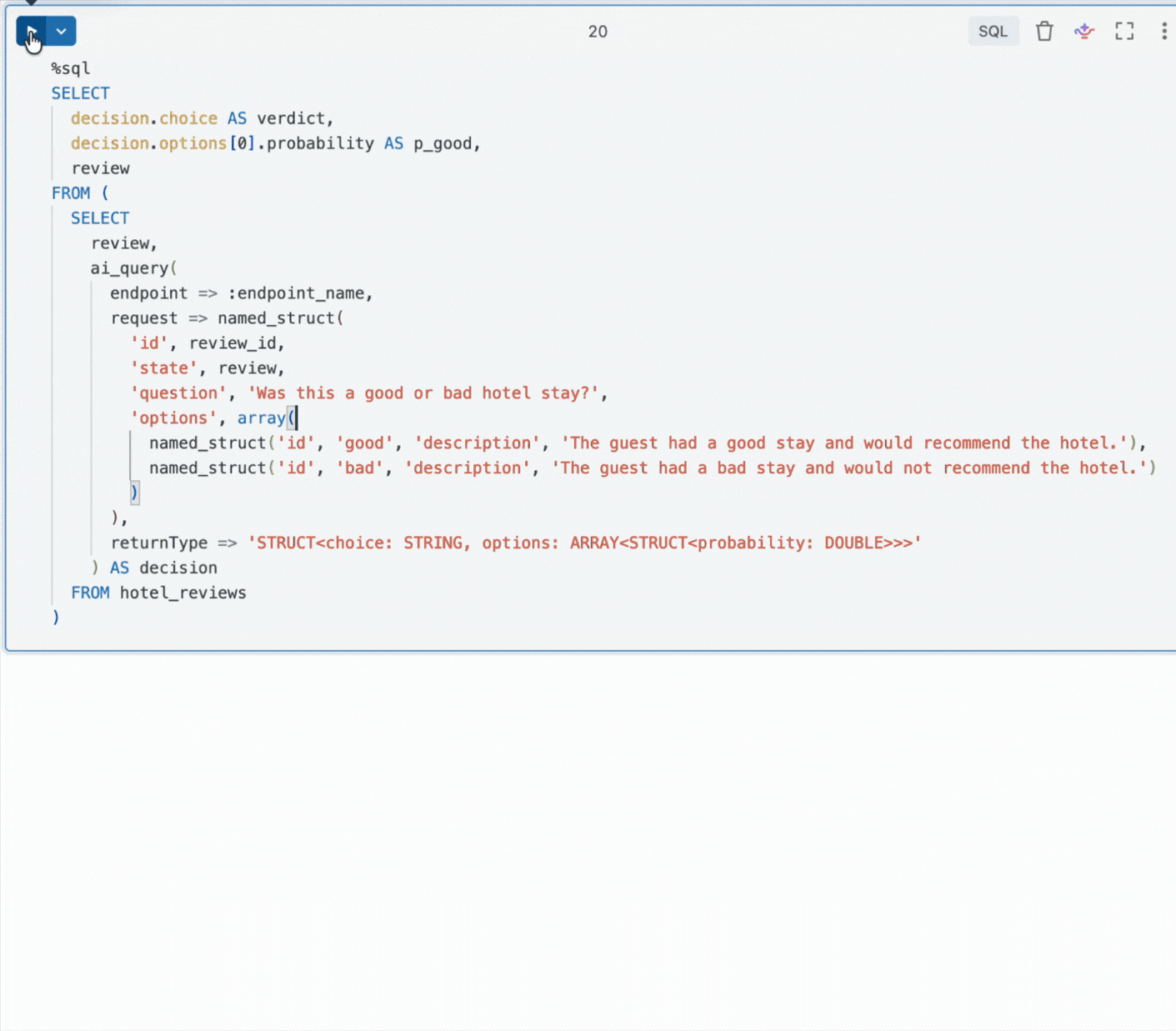1176x1031 pixels.
Task: Click the 'hotel_reviews' table name
Action: point(183,593)
